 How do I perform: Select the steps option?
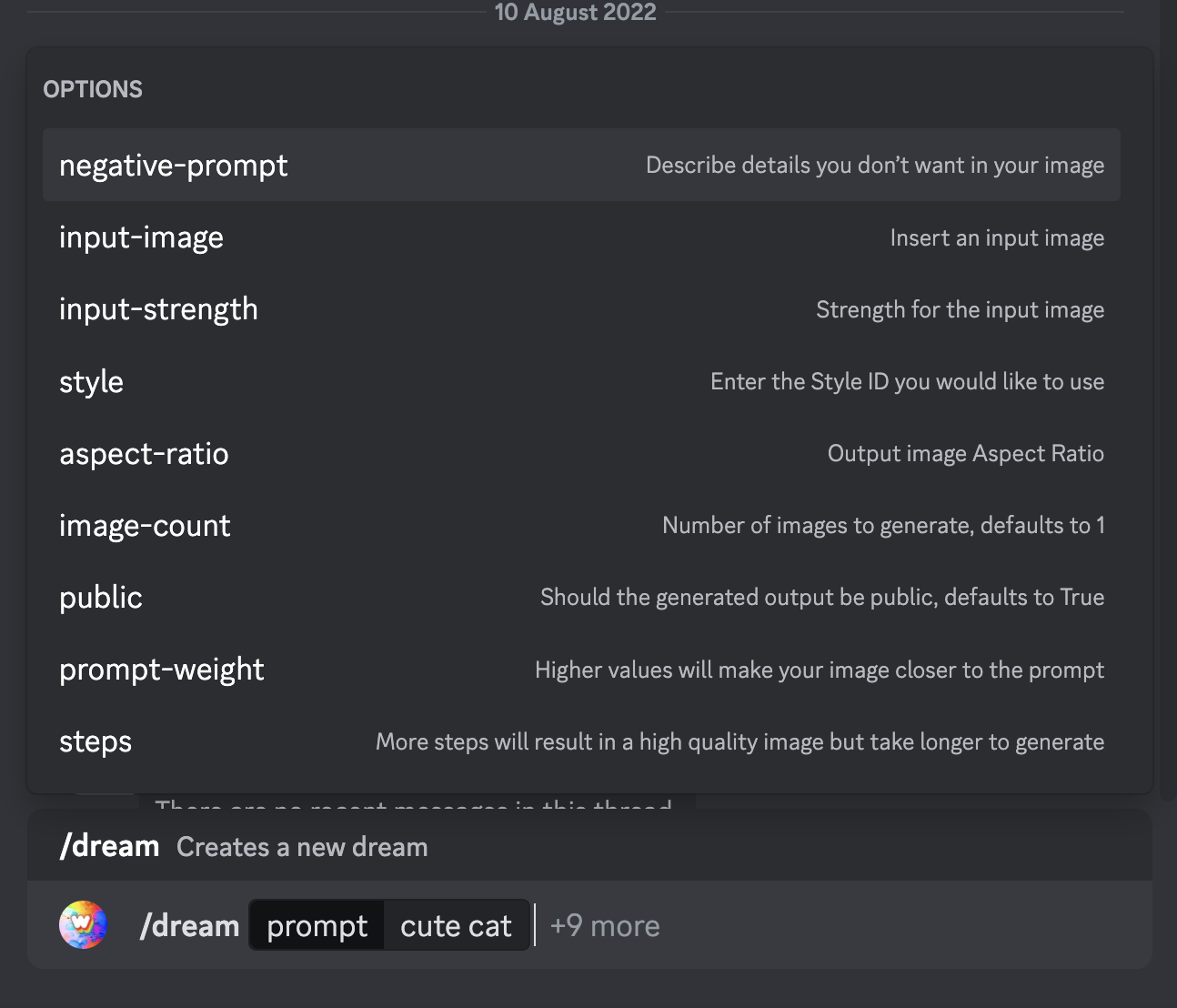(x=95, y=741)
